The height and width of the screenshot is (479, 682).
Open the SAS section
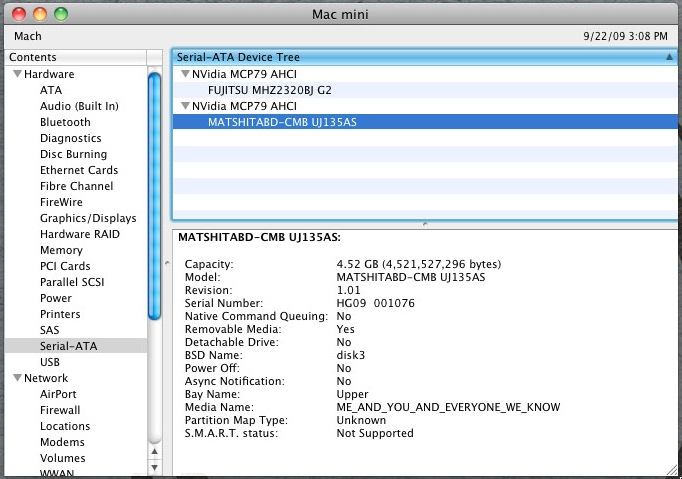pyautogui.click(x=49, y=330)
